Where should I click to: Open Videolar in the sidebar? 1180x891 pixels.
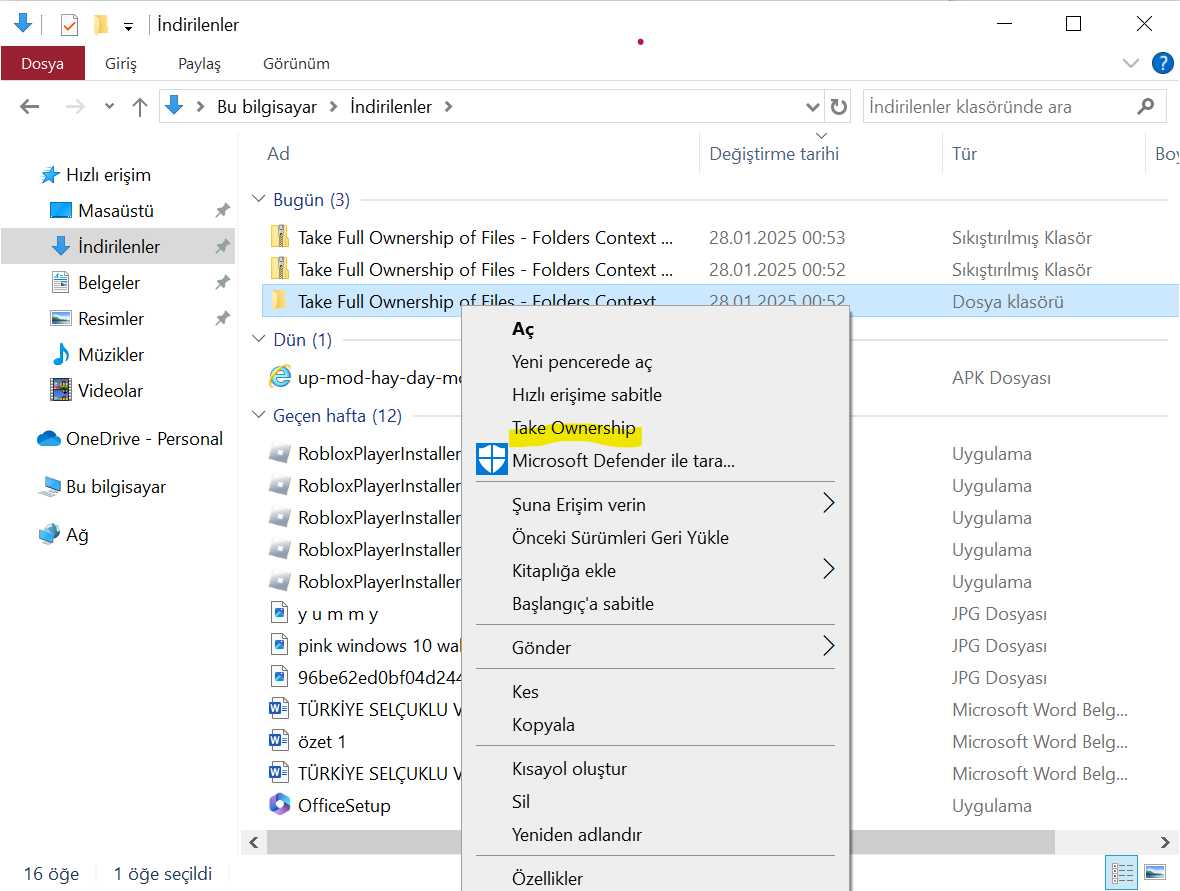tap(110, 391)
